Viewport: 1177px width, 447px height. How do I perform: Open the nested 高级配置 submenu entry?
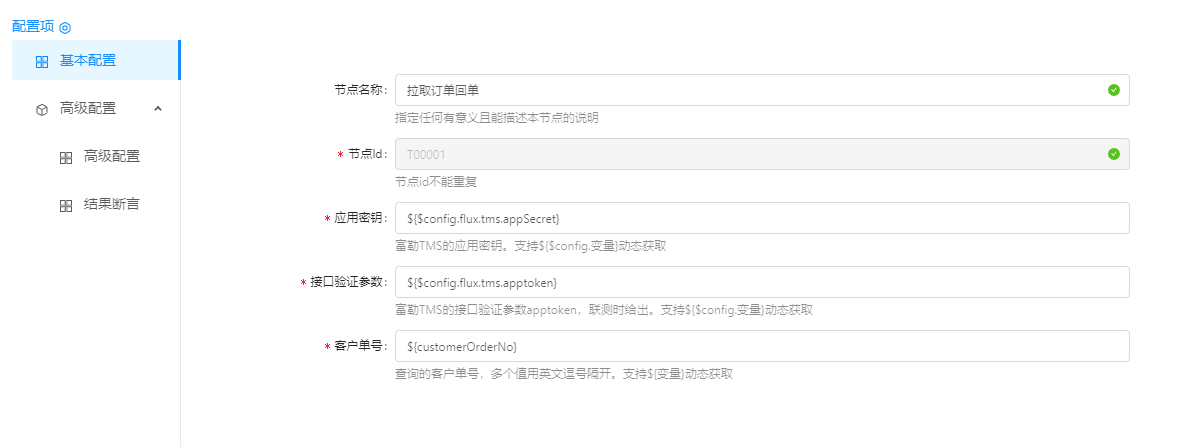coord(112,156)
